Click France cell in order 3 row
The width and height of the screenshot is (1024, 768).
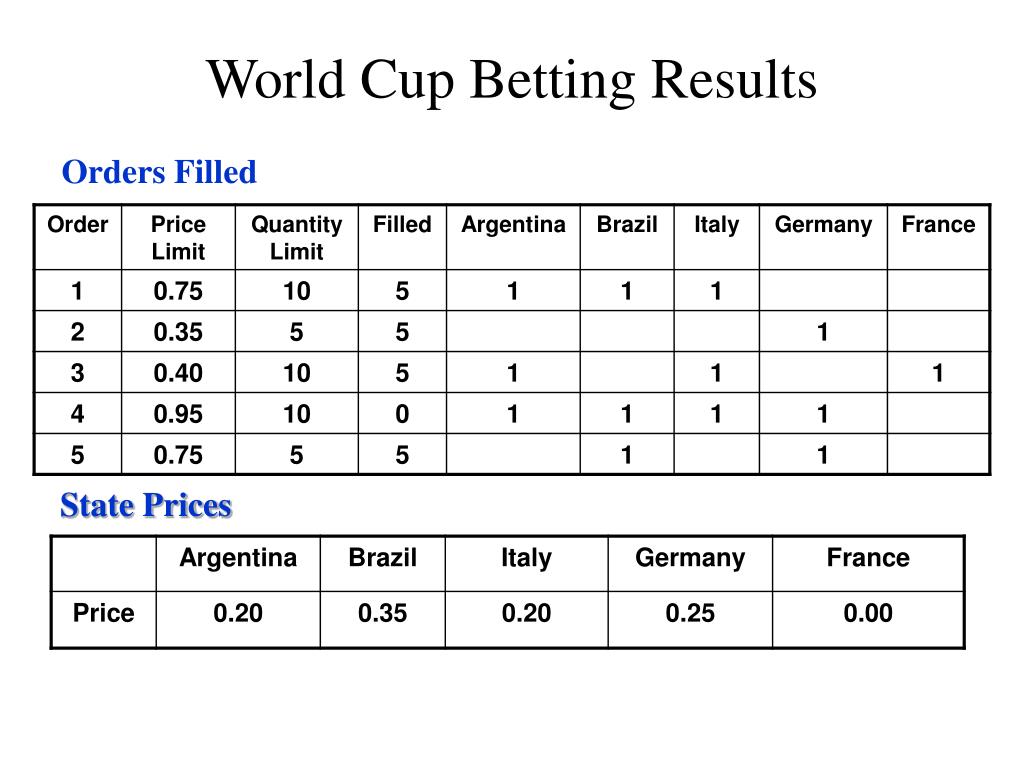tap(938, 373)
